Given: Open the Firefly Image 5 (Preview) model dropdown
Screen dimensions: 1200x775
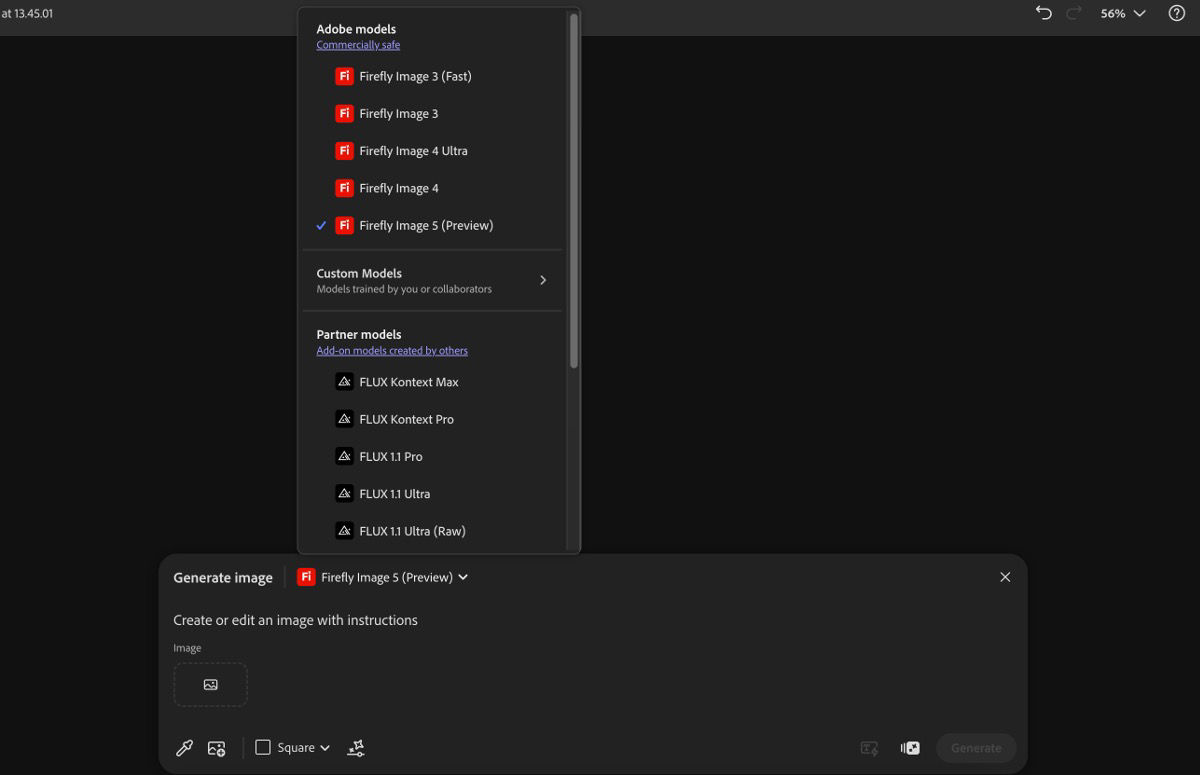Looking at the screenshot, I should [x=381, y=577].
